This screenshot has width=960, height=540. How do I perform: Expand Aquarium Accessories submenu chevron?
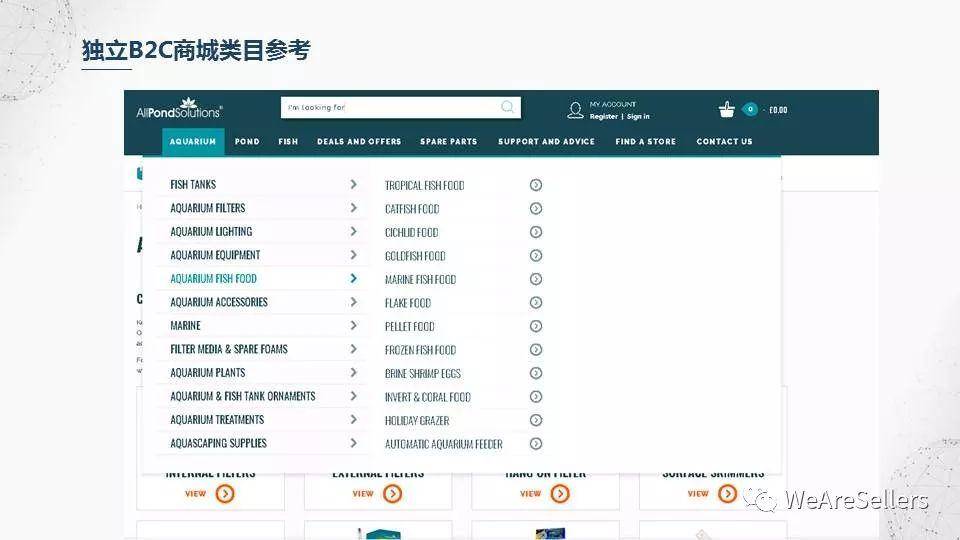353,302
